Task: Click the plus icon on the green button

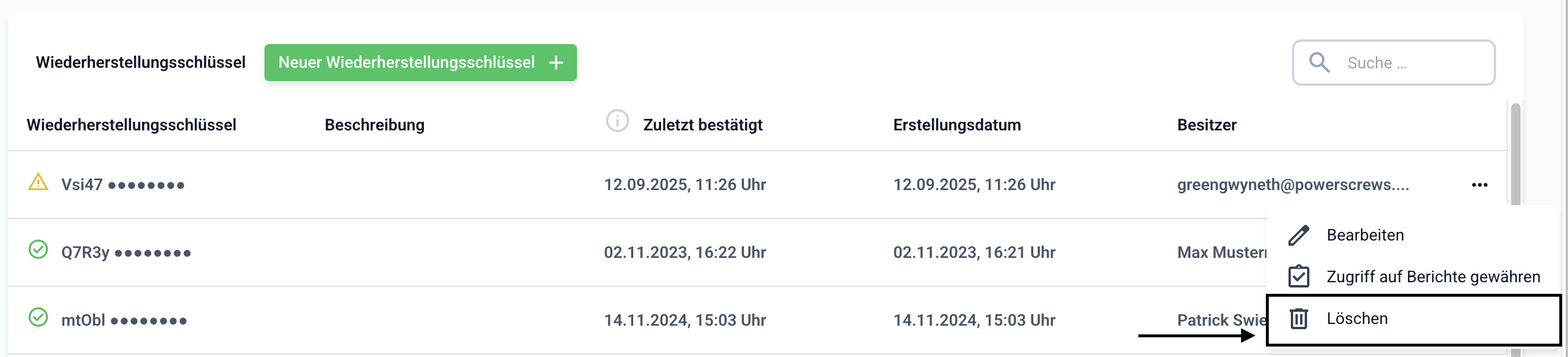Action: pos(556,63)
